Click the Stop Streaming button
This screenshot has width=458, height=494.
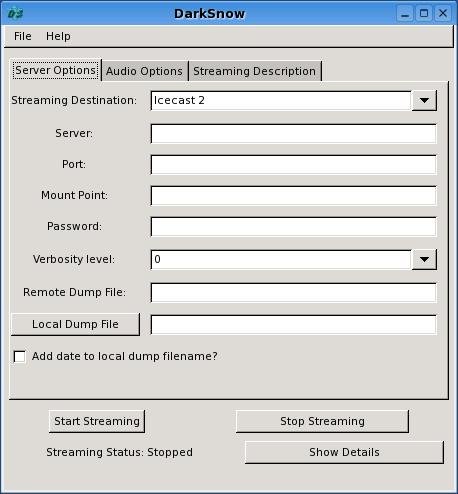[x=322, y=421]
